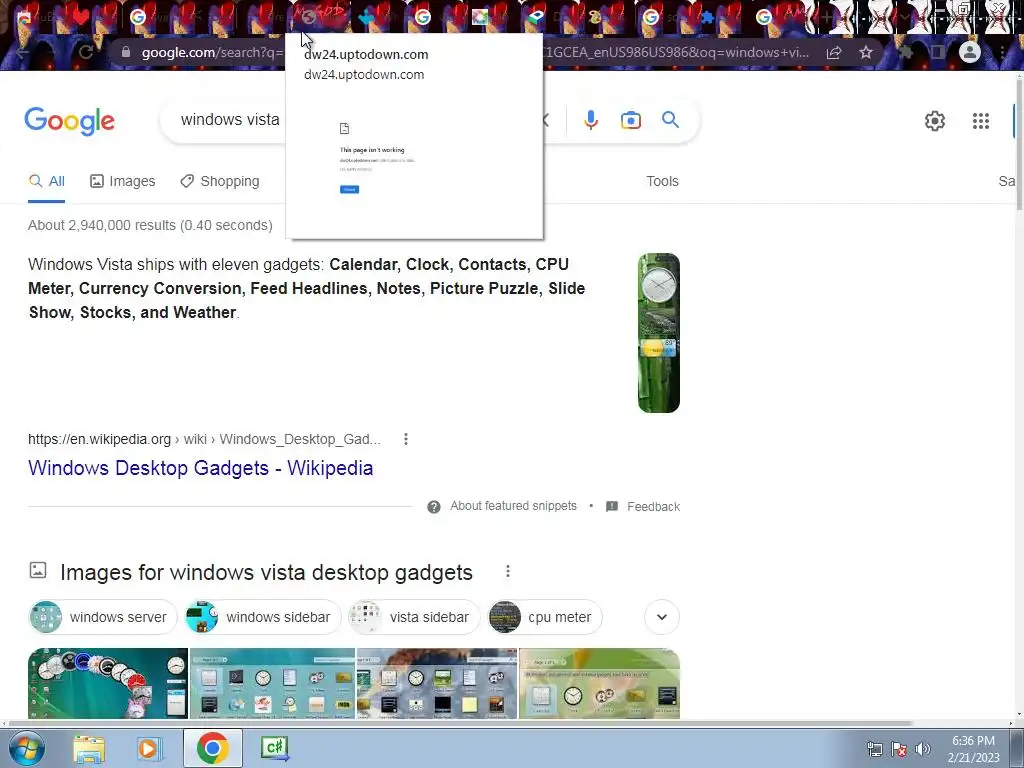Switch to the Images results tab

pyautogui.click(x=123, y=182)
